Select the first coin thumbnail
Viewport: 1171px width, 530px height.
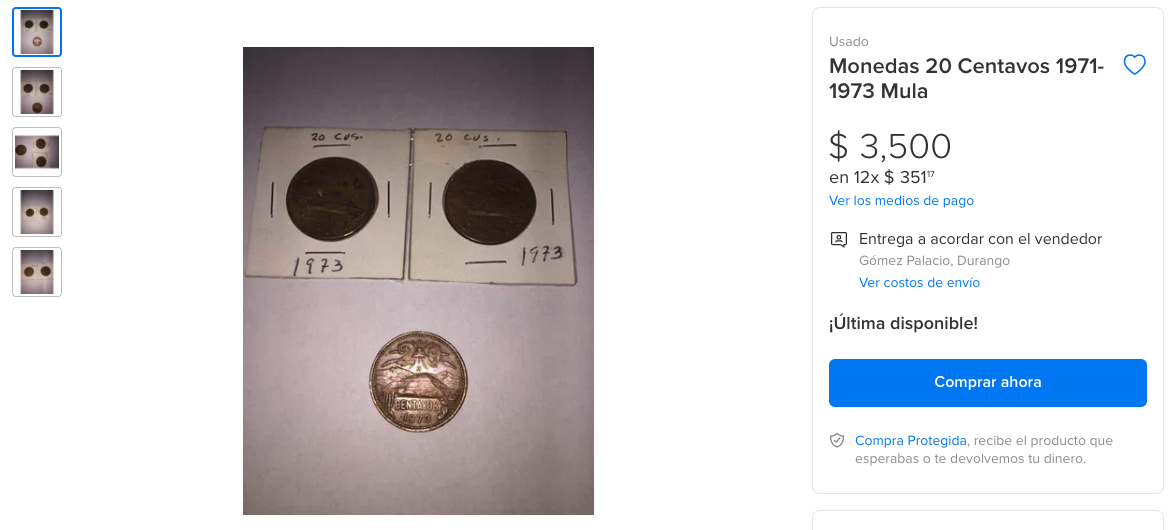click(37, 32)
